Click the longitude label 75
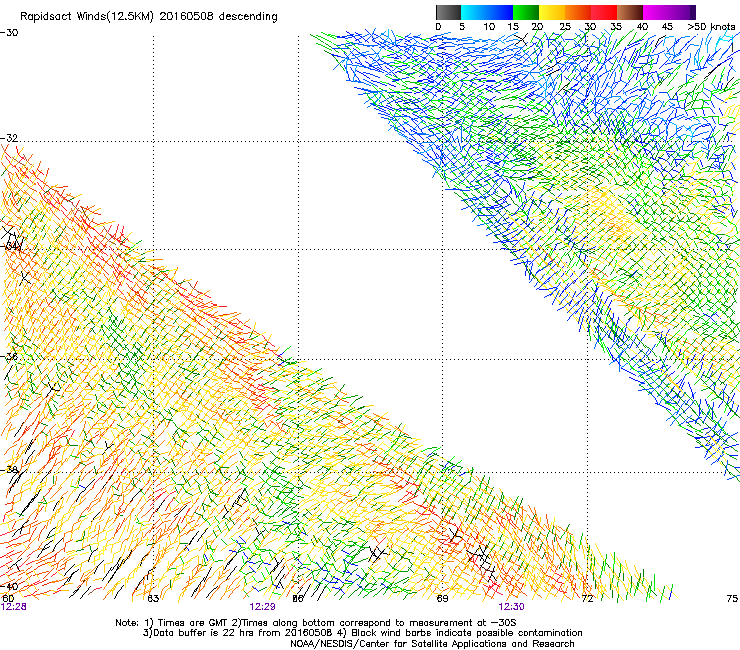This screenshot has width=740, height=650. click(732, 599)
